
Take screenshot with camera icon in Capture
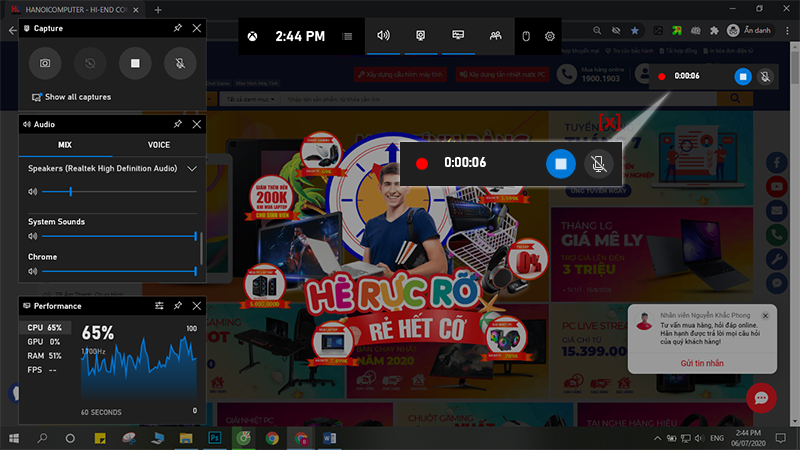pyautogui.click(x=45, y=63)
